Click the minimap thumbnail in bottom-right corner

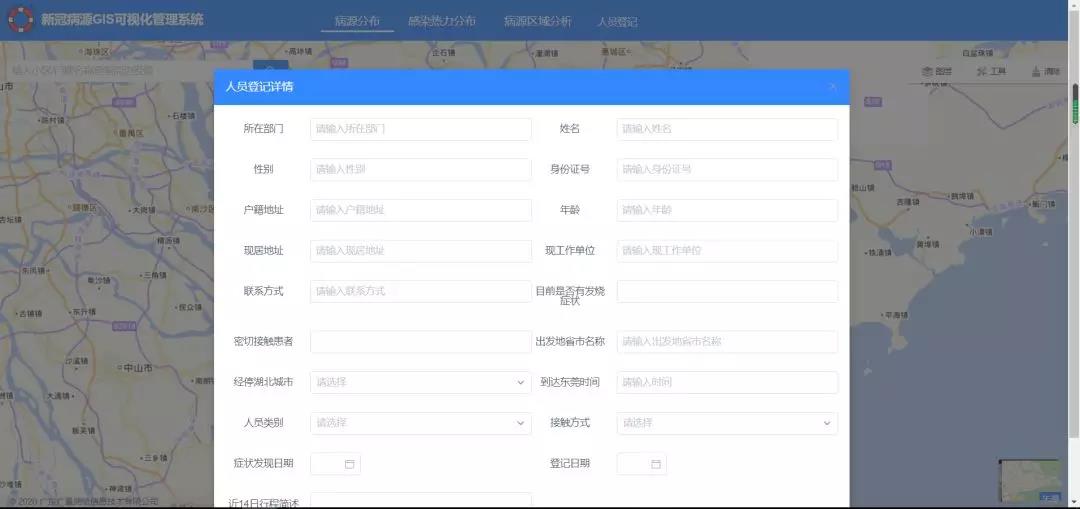[x=1030, y=481]
